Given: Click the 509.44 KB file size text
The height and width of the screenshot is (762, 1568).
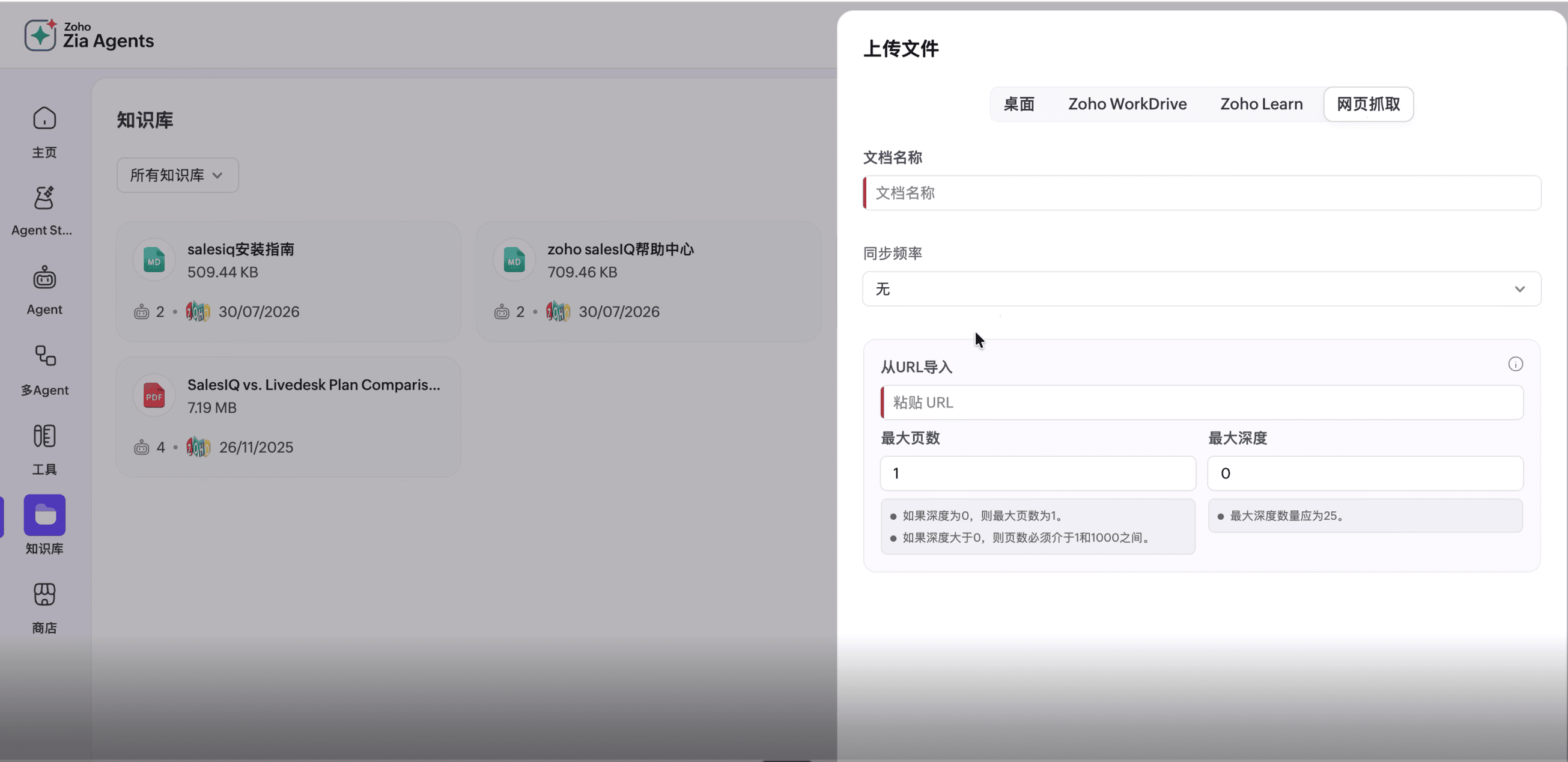Looking at the screenshot, I should click(223, 272).
